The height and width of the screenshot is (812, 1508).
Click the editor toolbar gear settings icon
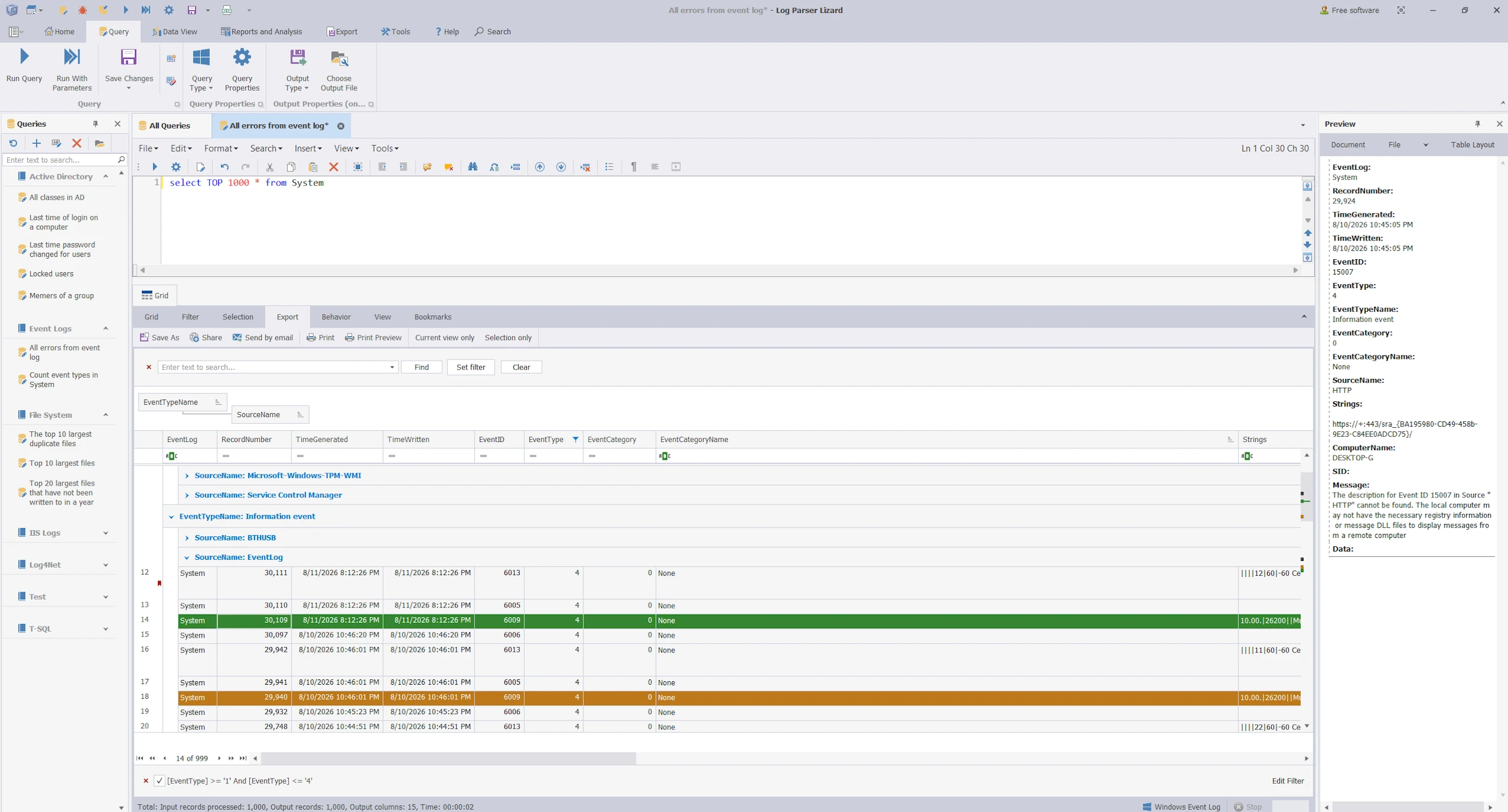tap(176, 167)
